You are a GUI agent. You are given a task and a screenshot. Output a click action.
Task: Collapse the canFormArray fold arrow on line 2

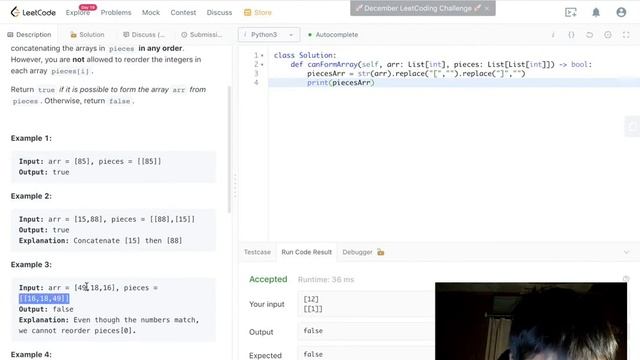[x=262, y=64]
